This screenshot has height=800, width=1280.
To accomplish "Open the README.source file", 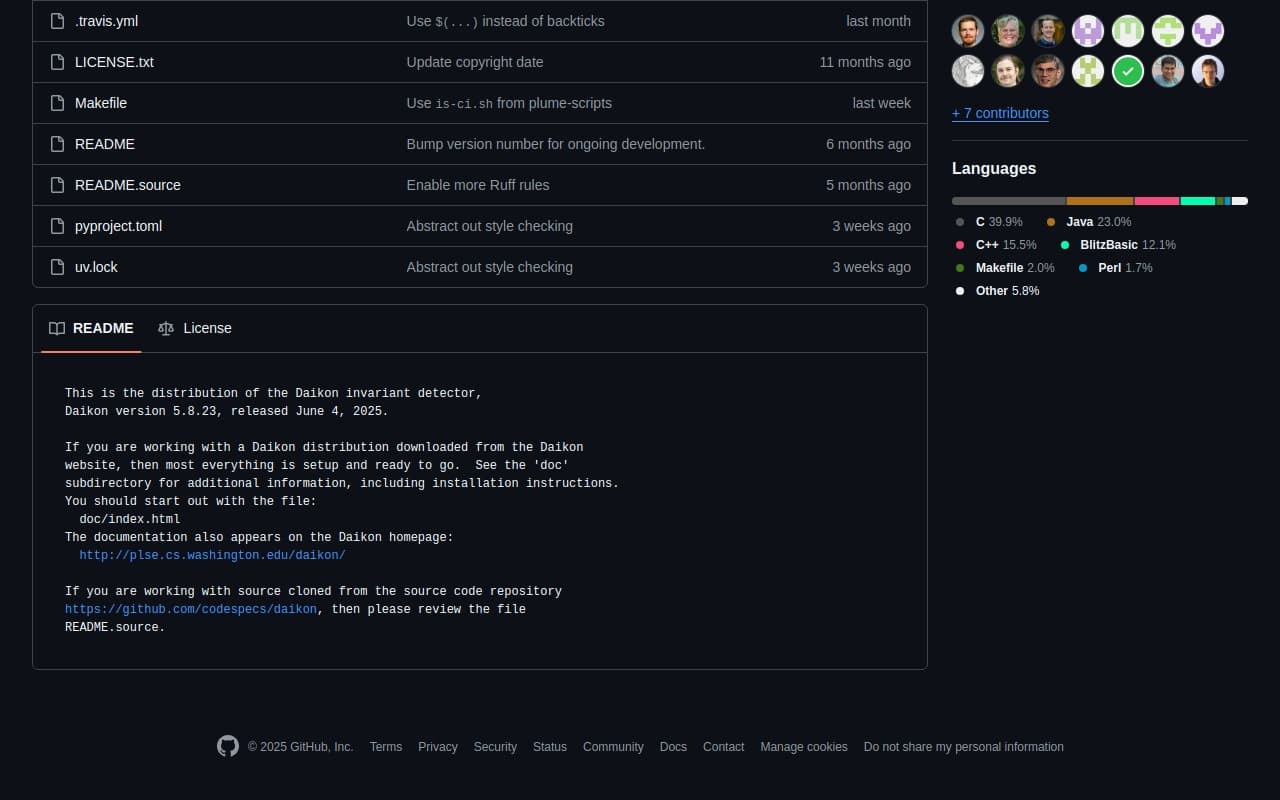I will (128, 185).
